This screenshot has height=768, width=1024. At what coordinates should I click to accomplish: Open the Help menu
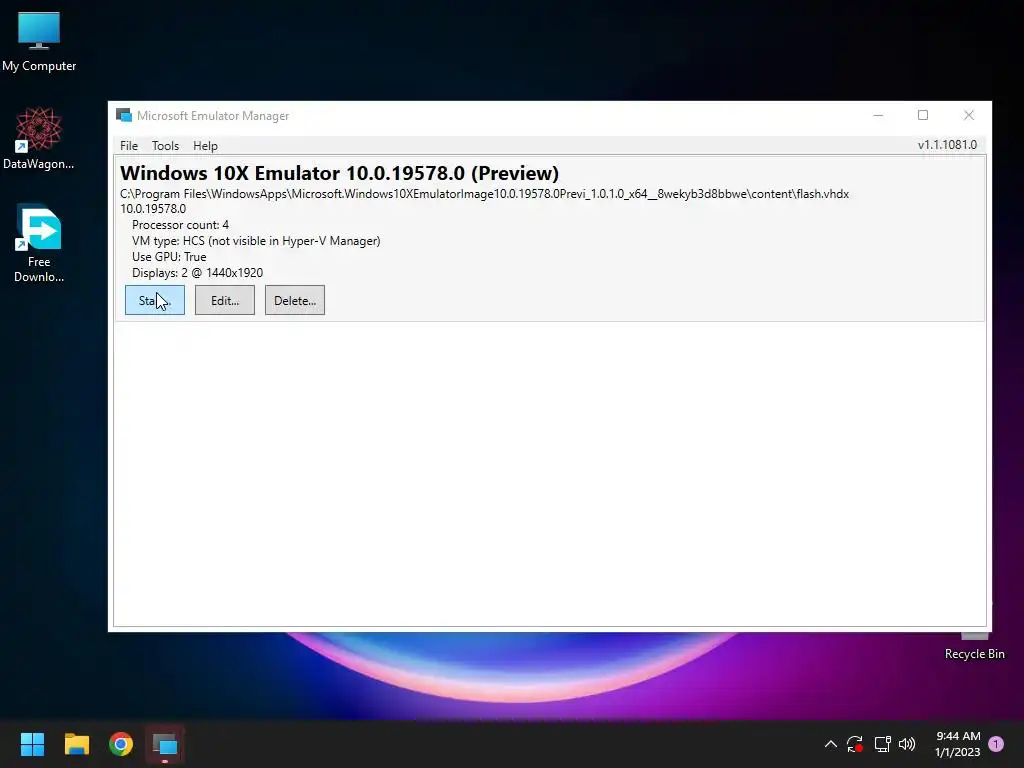click(x=205, y=146)
